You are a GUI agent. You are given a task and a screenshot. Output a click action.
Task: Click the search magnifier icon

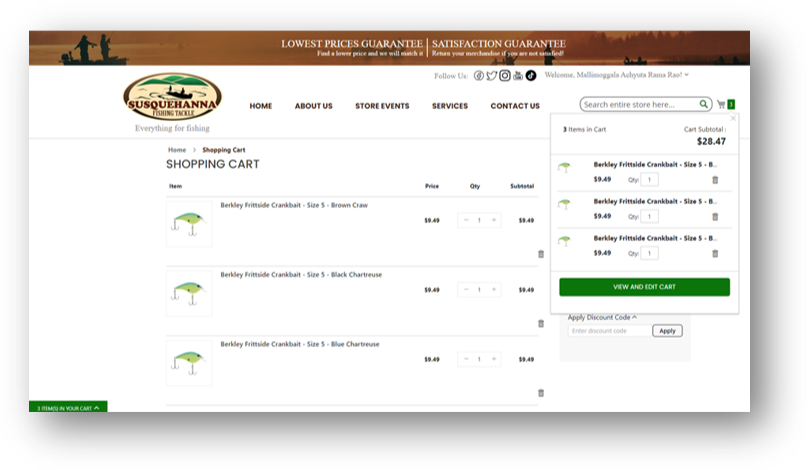(x=704, y=104)
